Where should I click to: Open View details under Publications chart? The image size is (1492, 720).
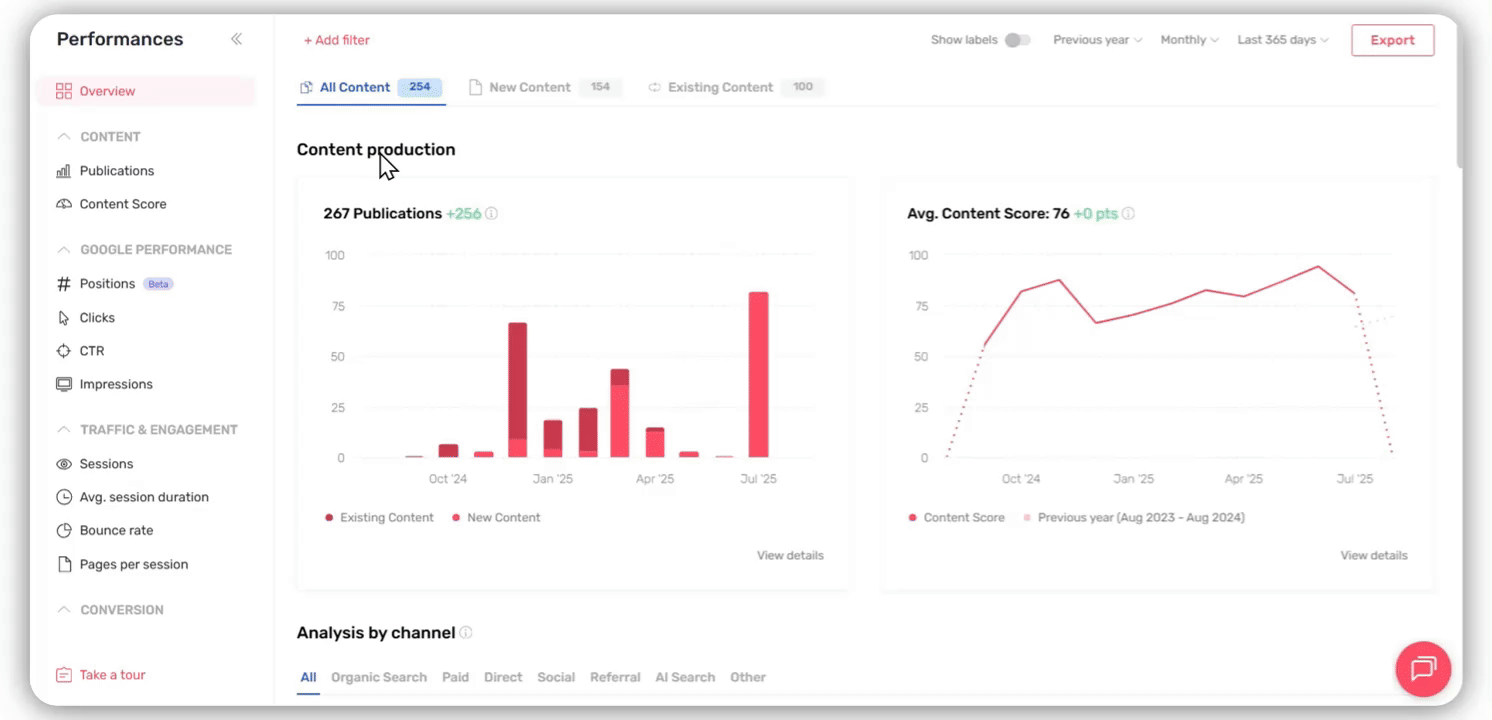[x=789, y=555]
